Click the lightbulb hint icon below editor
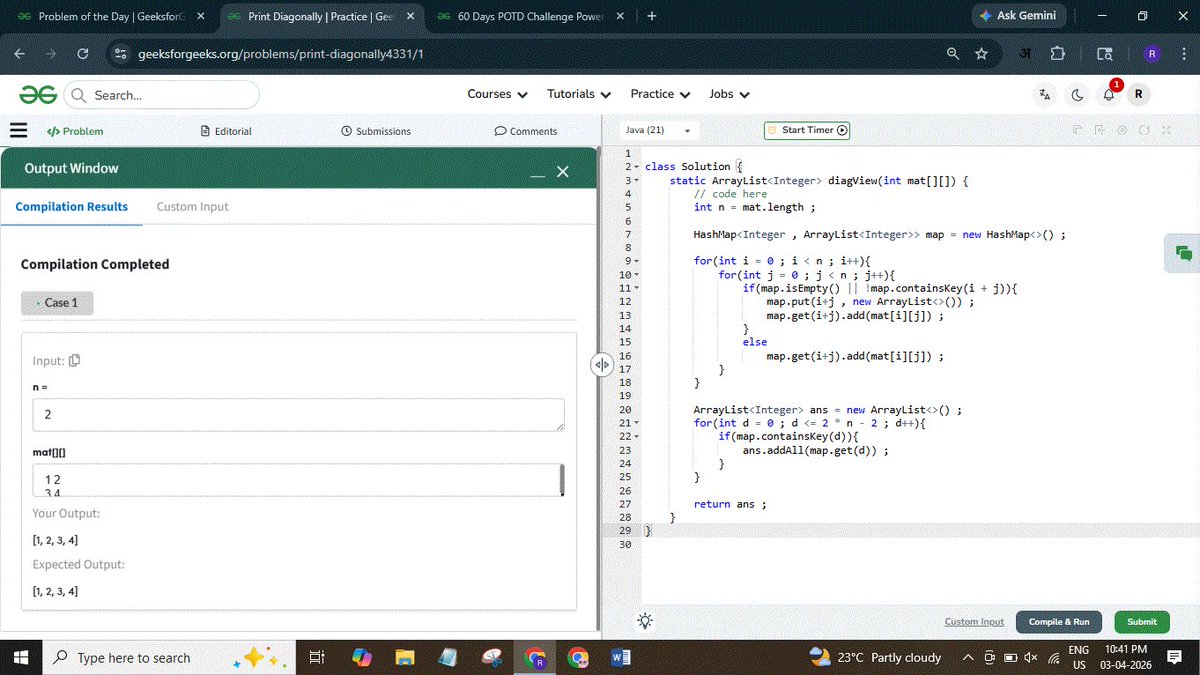This screenshot has height=675, width=1200. click(646, 621)
